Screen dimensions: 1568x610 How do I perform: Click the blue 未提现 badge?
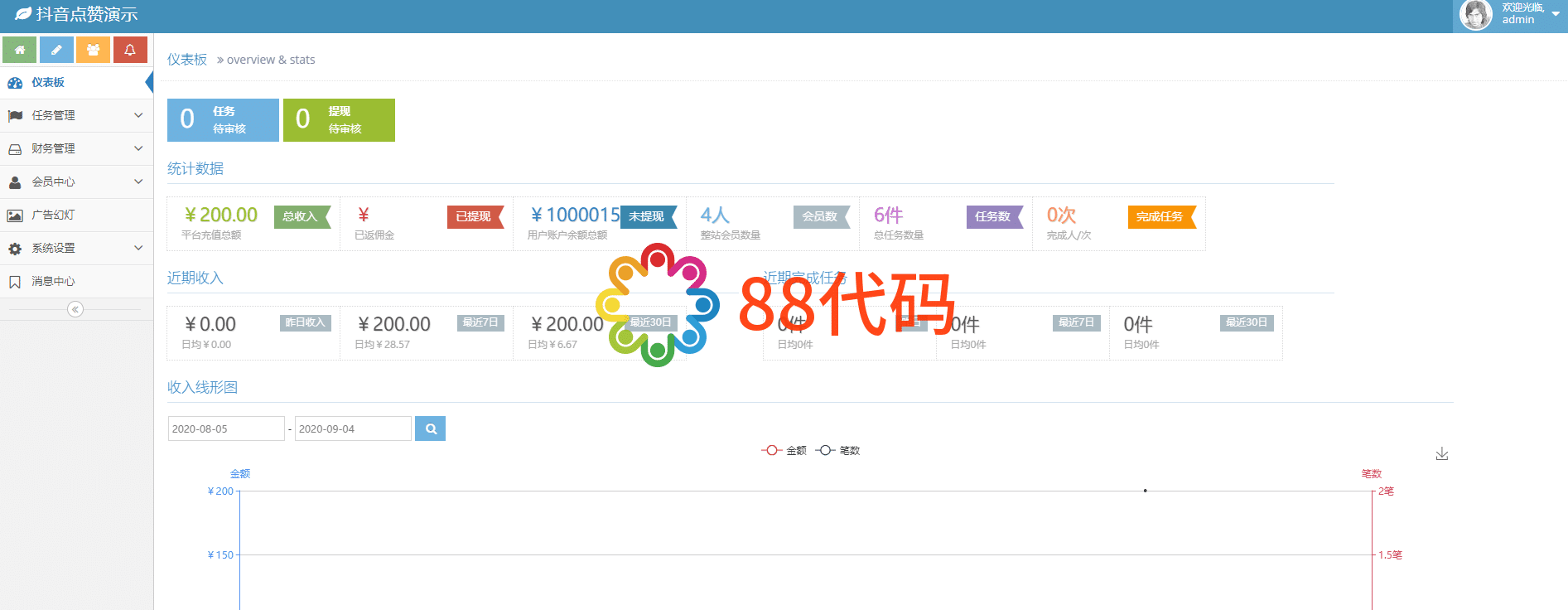coord(649,216)
